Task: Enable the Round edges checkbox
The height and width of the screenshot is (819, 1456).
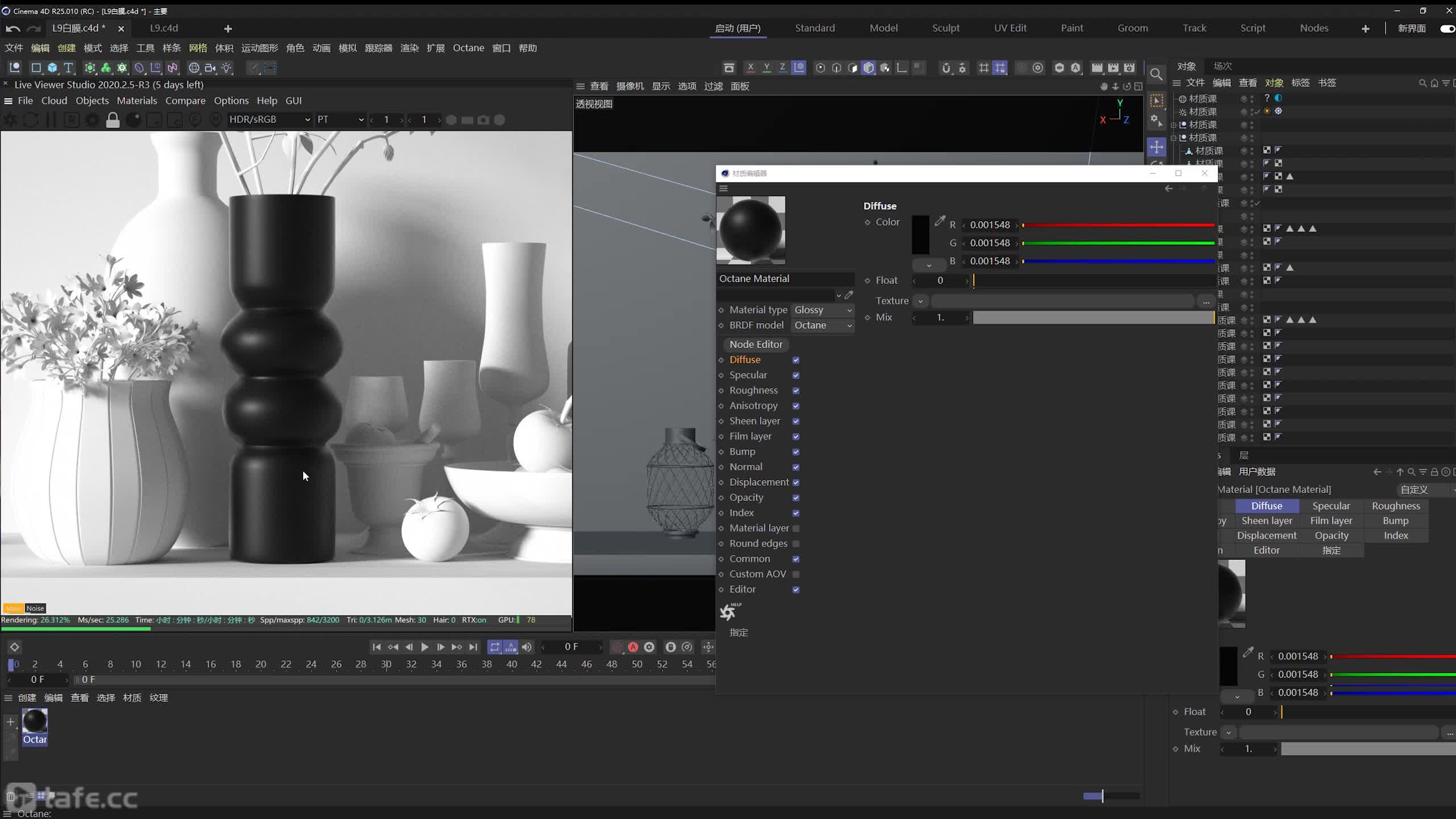Action: (796, 544)
